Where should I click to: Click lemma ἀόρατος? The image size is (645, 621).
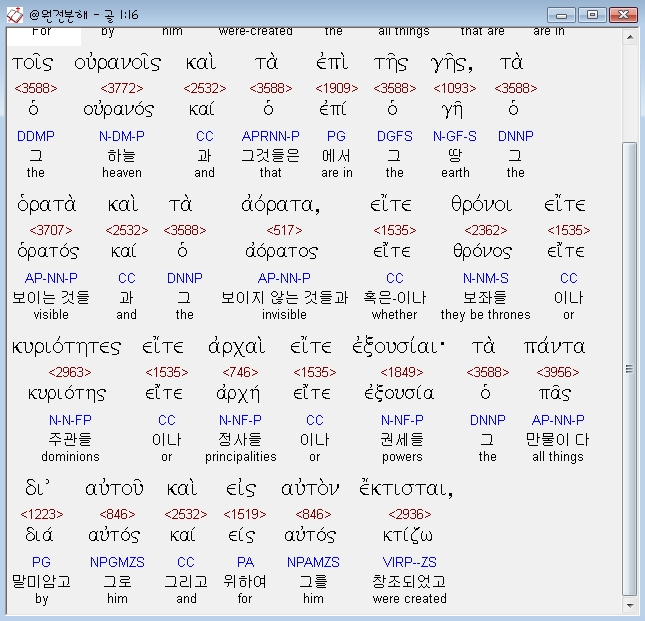click(x=282, y=251)
